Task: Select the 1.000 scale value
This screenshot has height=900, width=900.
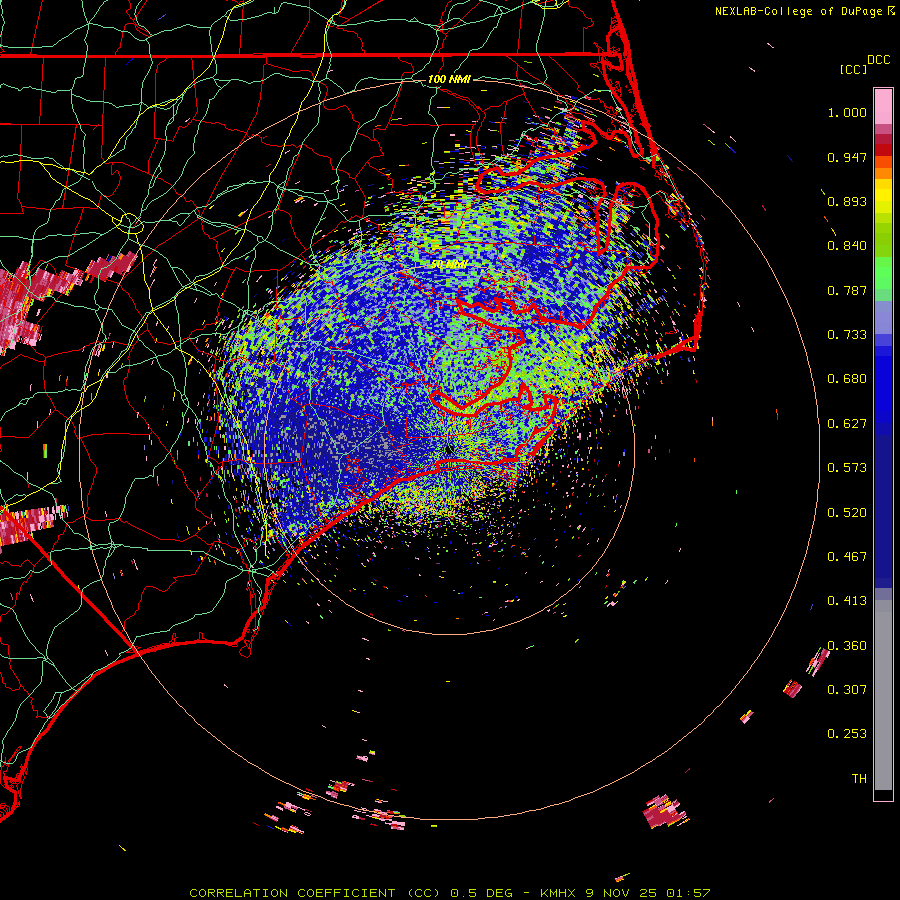Action: click(847, 112)
